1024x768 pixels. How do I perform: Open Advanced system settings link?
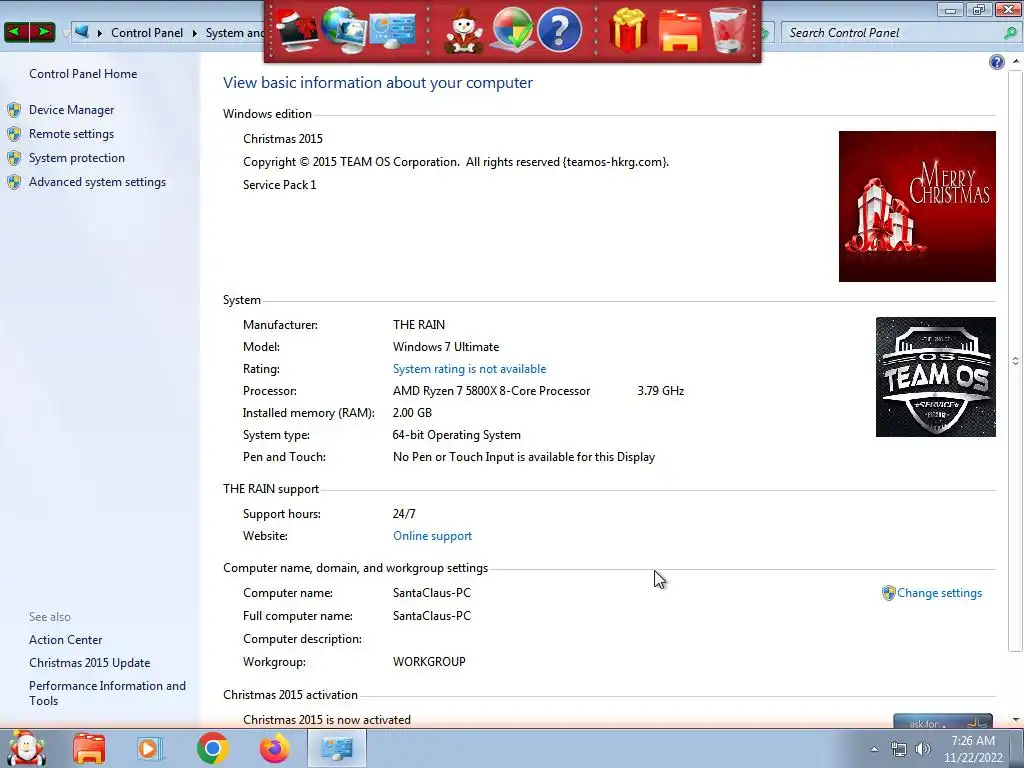[x=97, y=182]
